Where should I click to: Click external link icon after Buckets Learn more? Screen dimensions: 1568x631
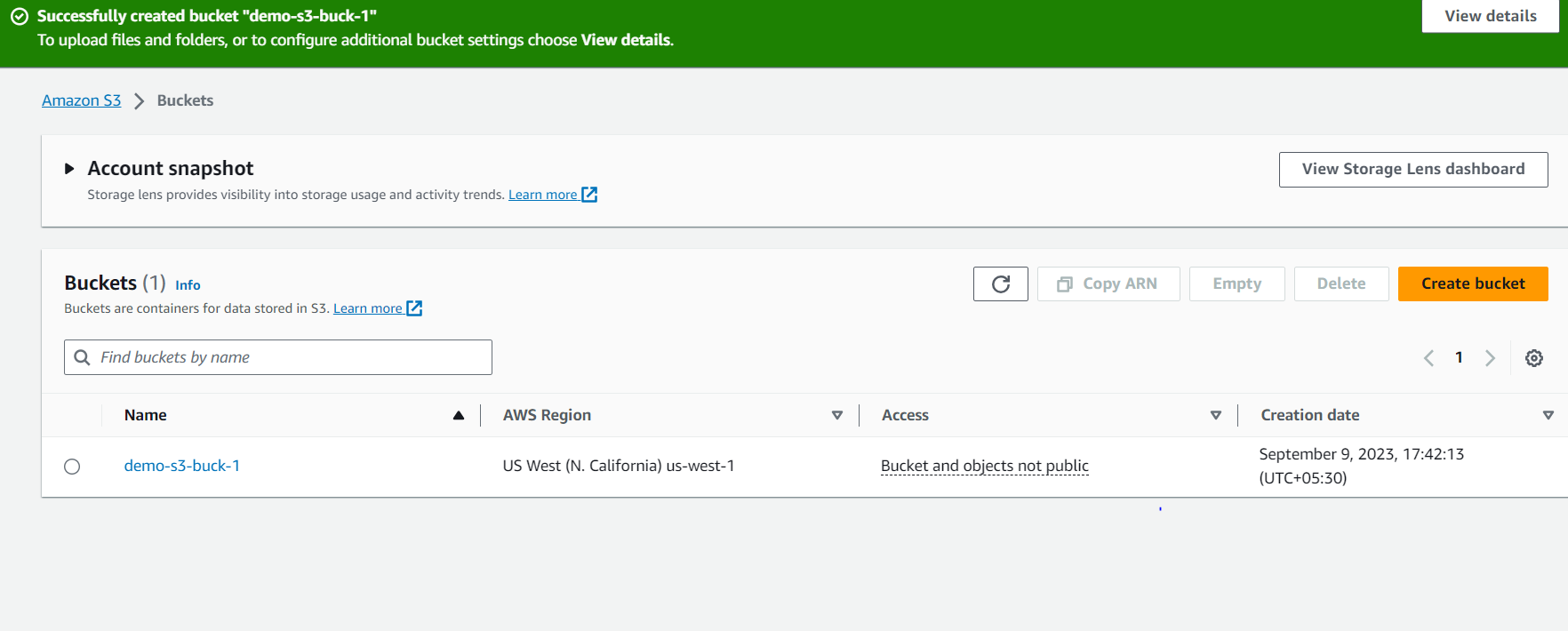click(x=414, y=308)
